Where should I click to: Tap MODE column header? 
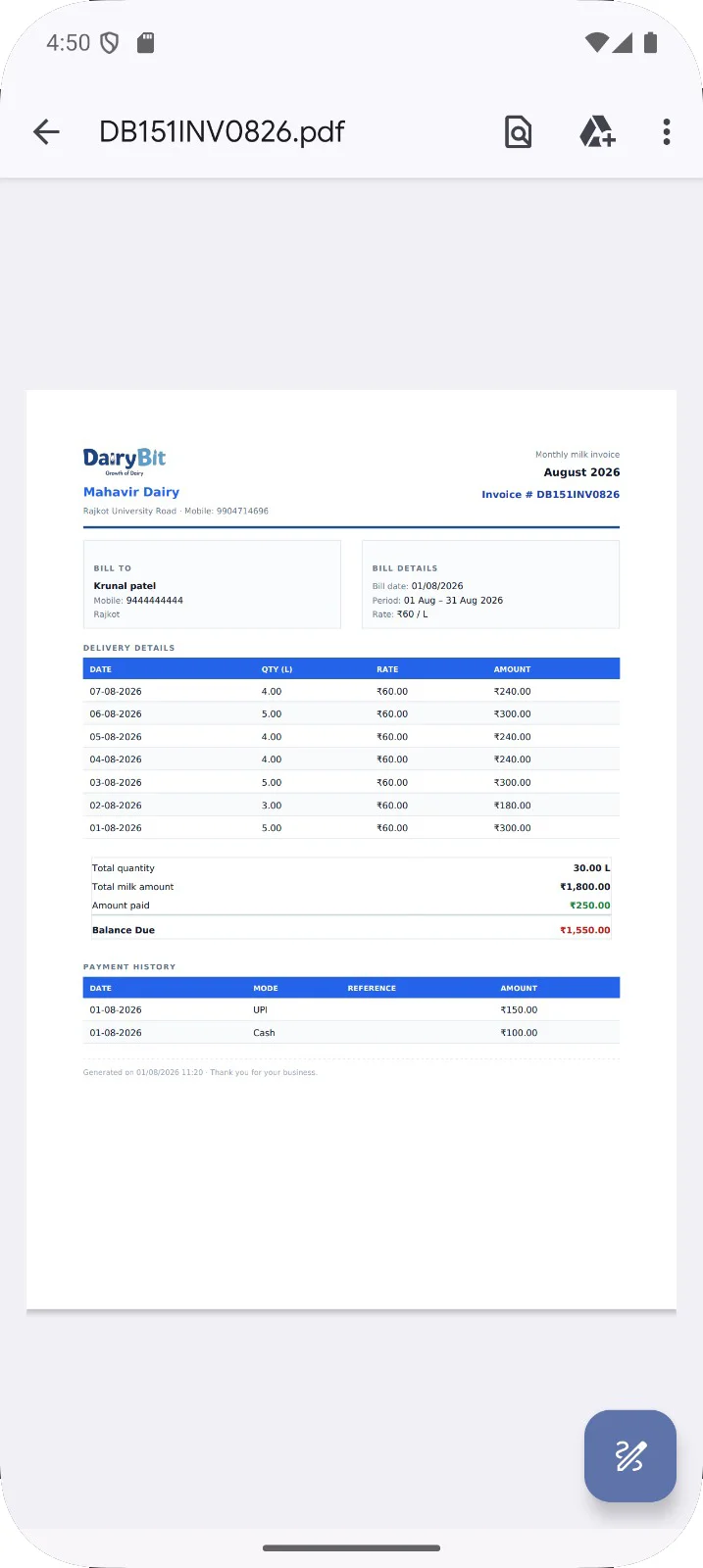tap(266, 988)
